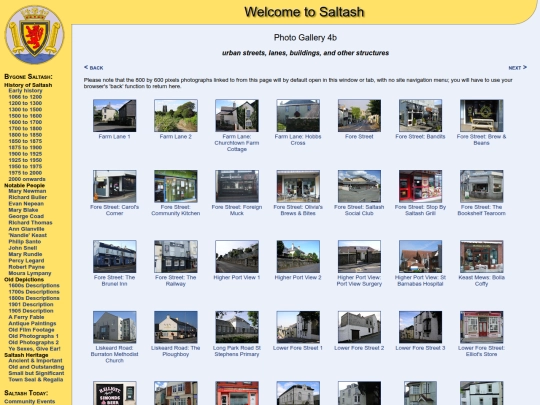Open the Port View Surgery thumbnail
This screenshot has height=405, width=540.
(x=359, y=257)
